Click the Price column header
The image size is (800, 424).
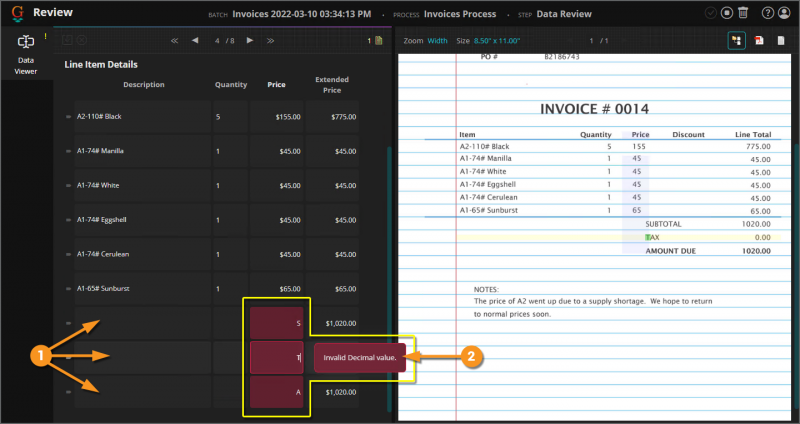coord(276,85)
